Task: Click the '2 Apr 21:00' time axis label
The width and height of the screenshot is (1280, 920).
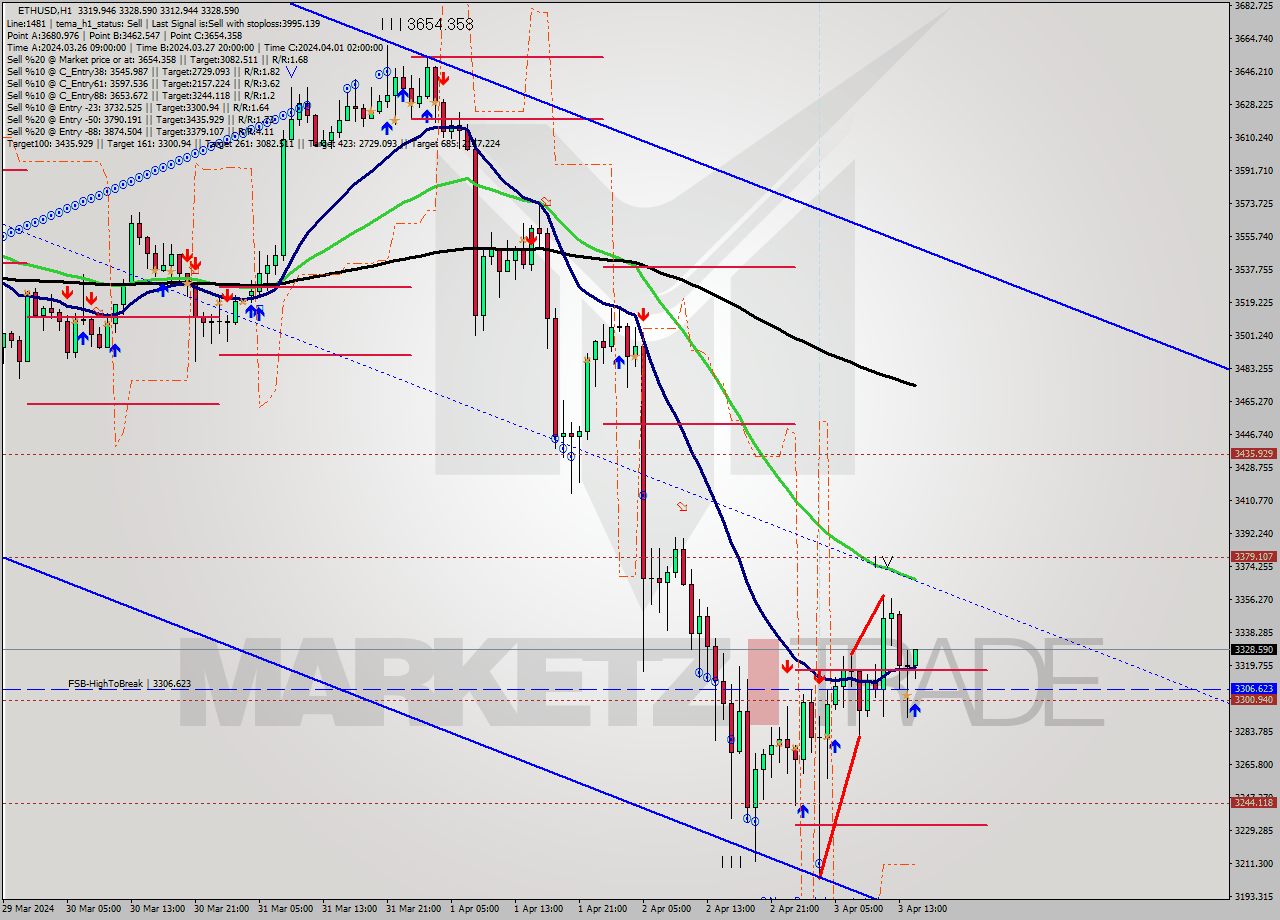Action: click(x=795, y=909)
